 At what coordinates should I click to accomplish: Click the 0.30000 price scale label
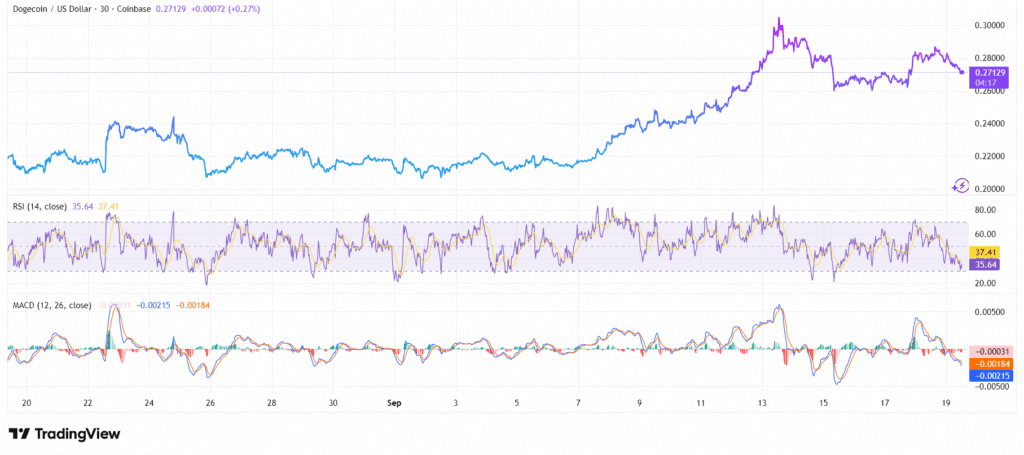pyautogui.click(x=990, y=25)
